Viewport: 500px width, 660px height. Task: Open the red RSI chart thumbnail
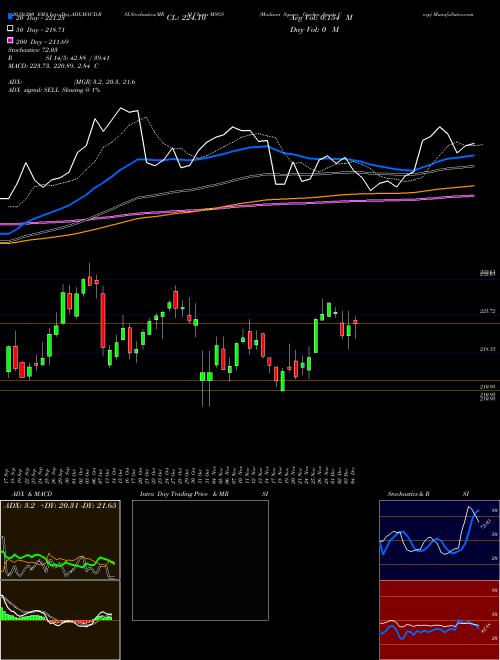pos(439,620)
